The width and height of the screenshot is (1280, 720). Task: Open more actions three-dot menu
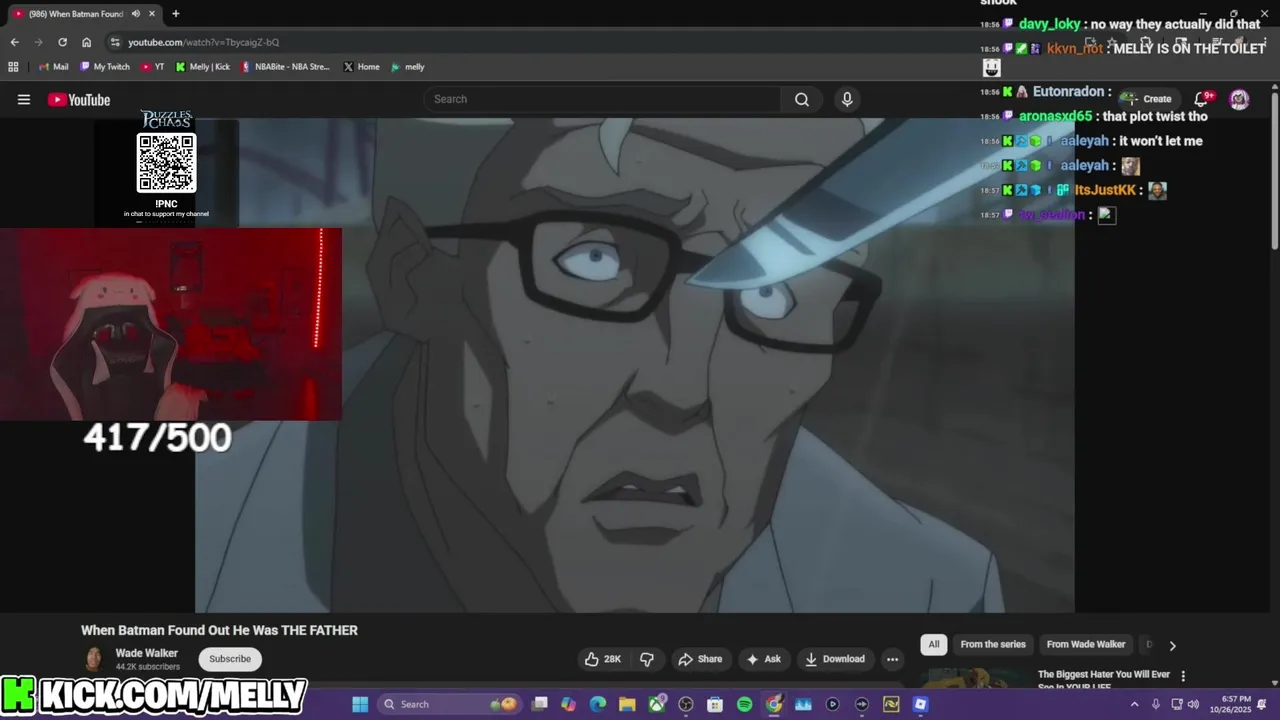pyautogui.click(x=892, y=659)
